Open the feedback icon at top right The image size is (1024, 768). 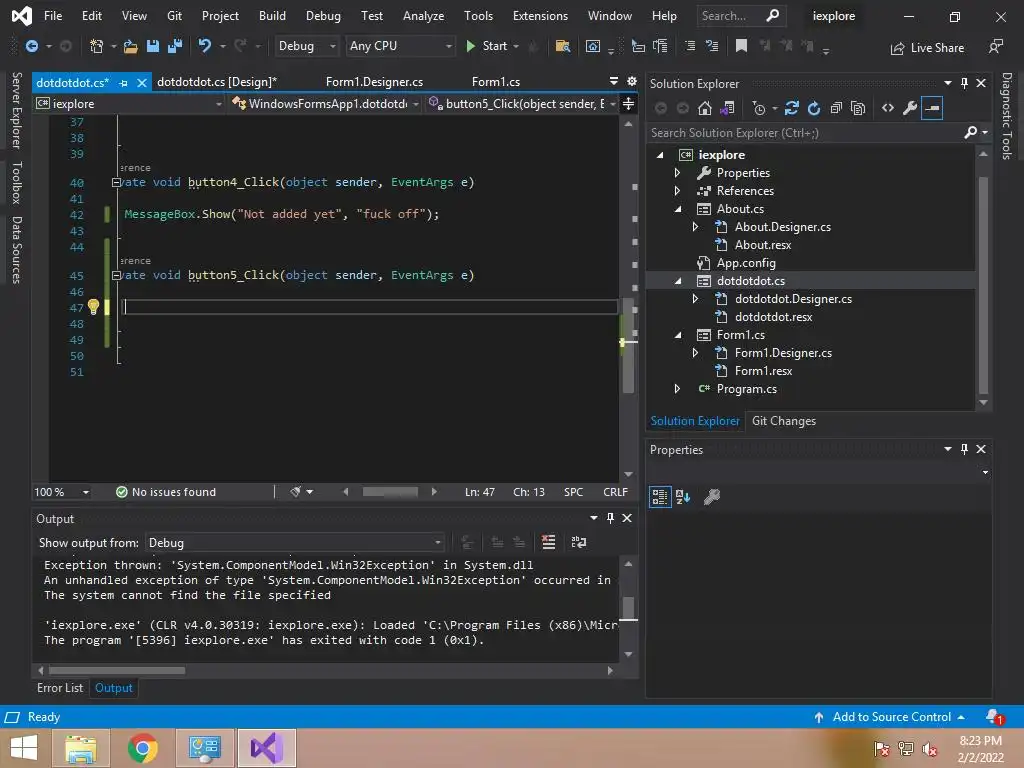point(995,46)
